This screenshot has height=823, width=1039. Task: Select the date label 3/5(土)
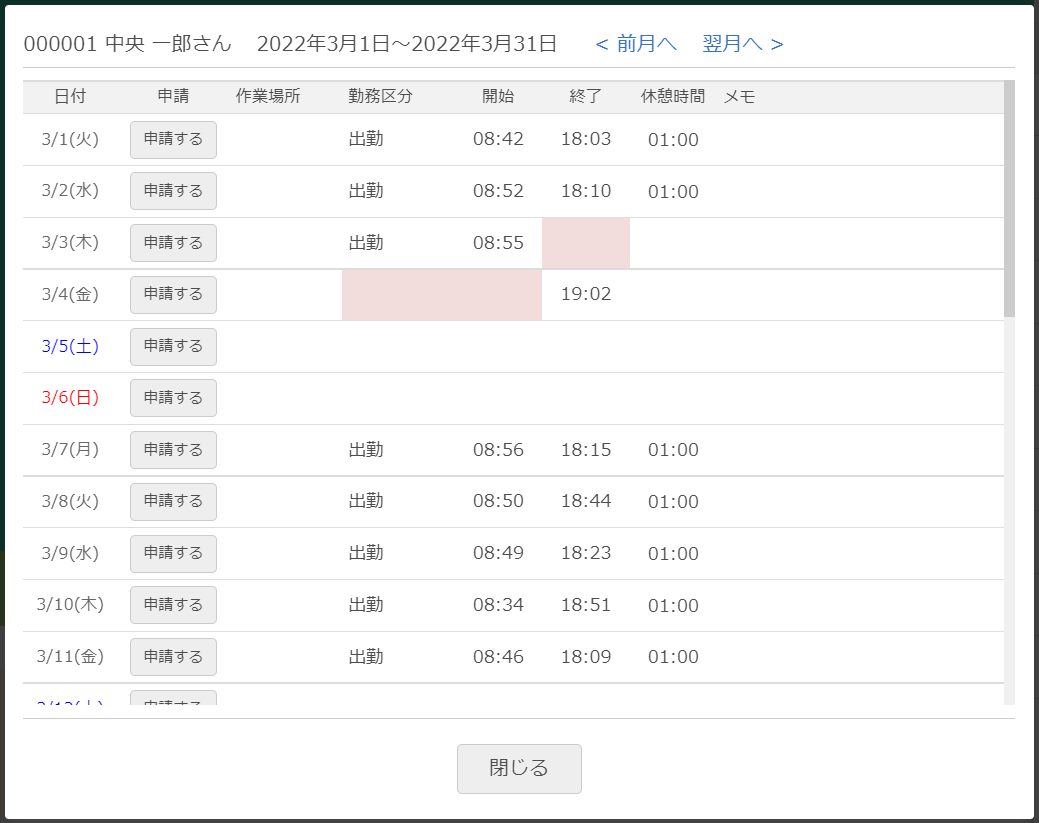coord(69,346)
